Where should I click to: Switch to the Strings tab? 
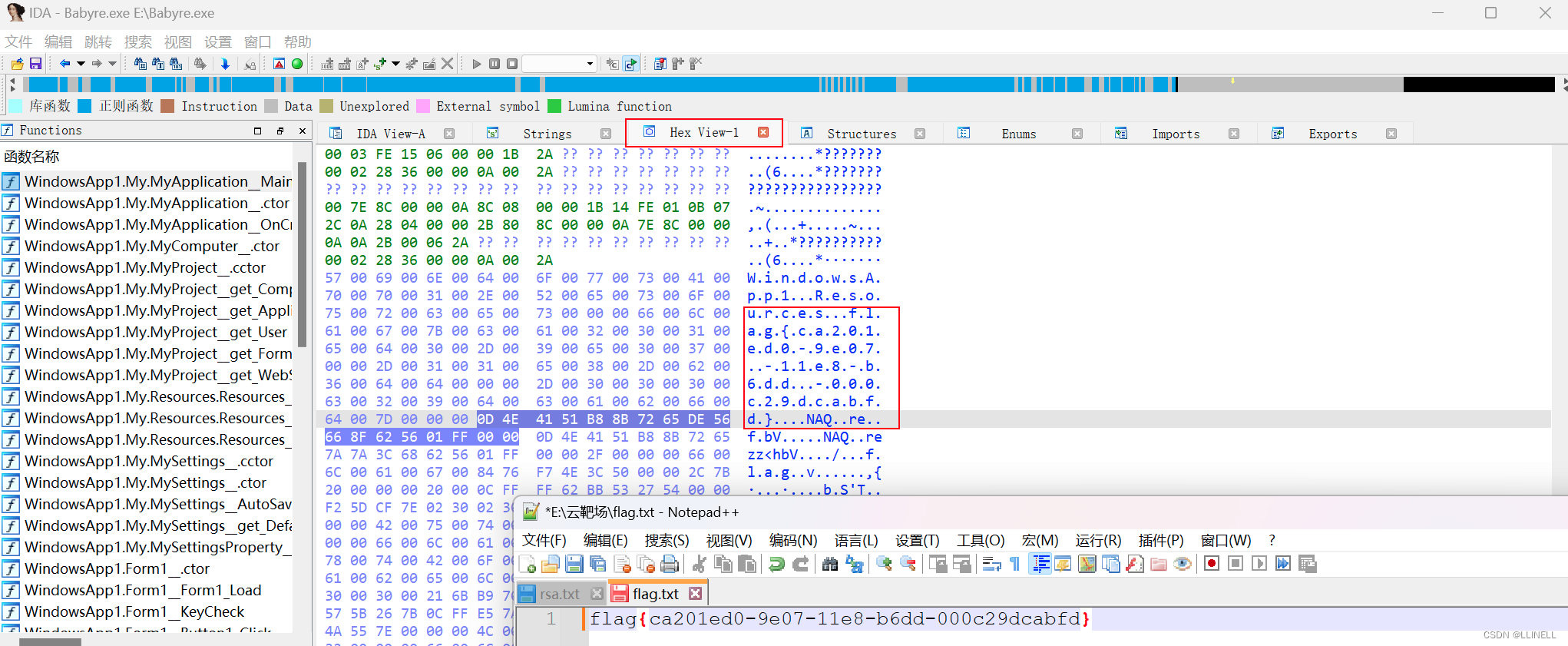click(x=547, y=134)
